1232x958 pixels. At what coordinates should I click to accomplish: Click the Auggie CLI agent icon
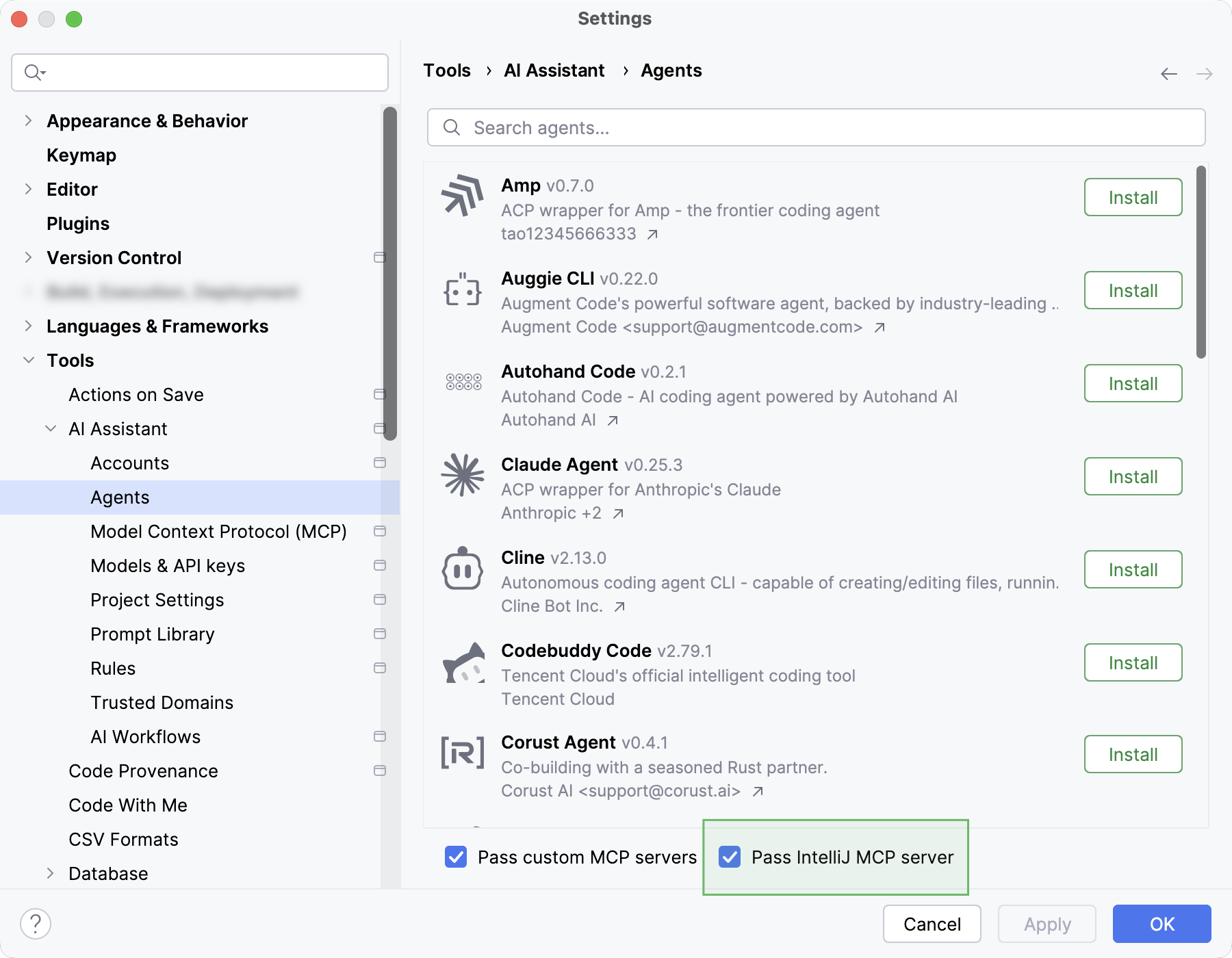tap(463, 289)
